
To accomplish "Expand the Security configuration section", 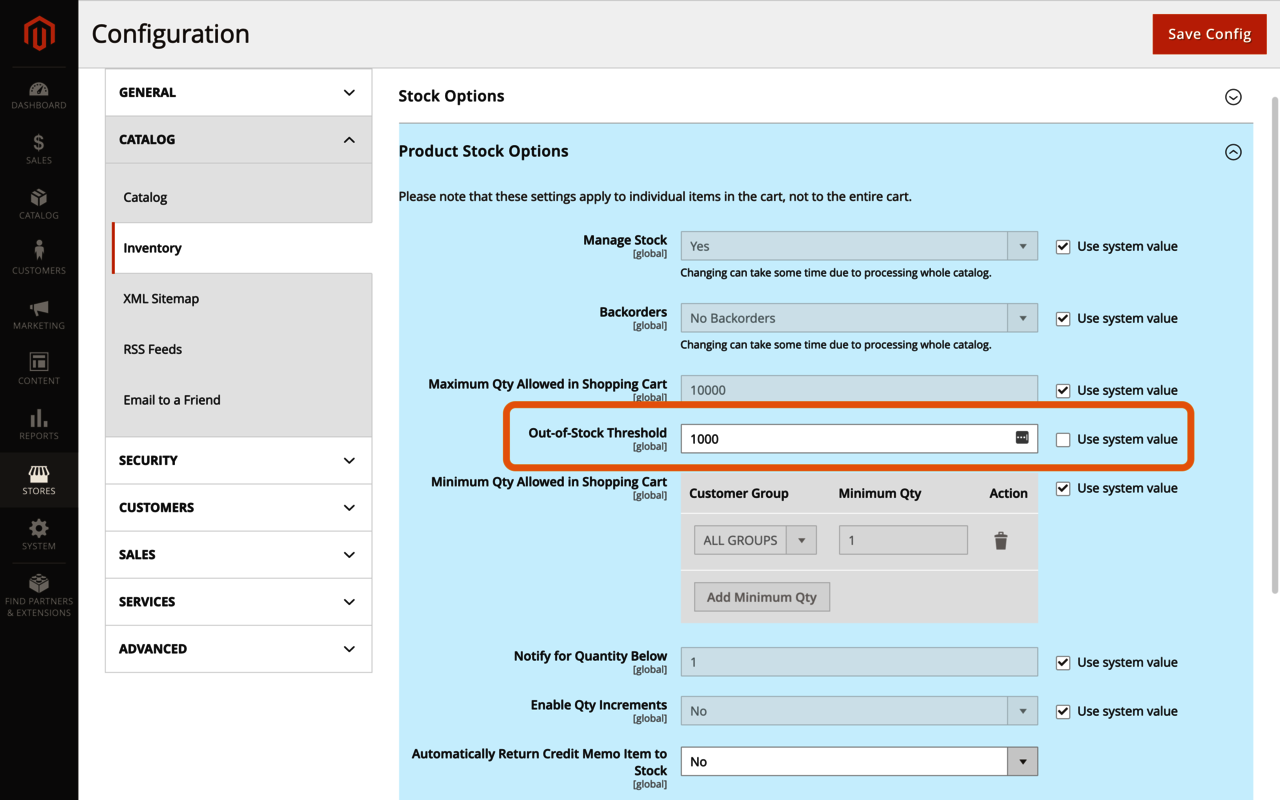I will (x=238, y=461).
